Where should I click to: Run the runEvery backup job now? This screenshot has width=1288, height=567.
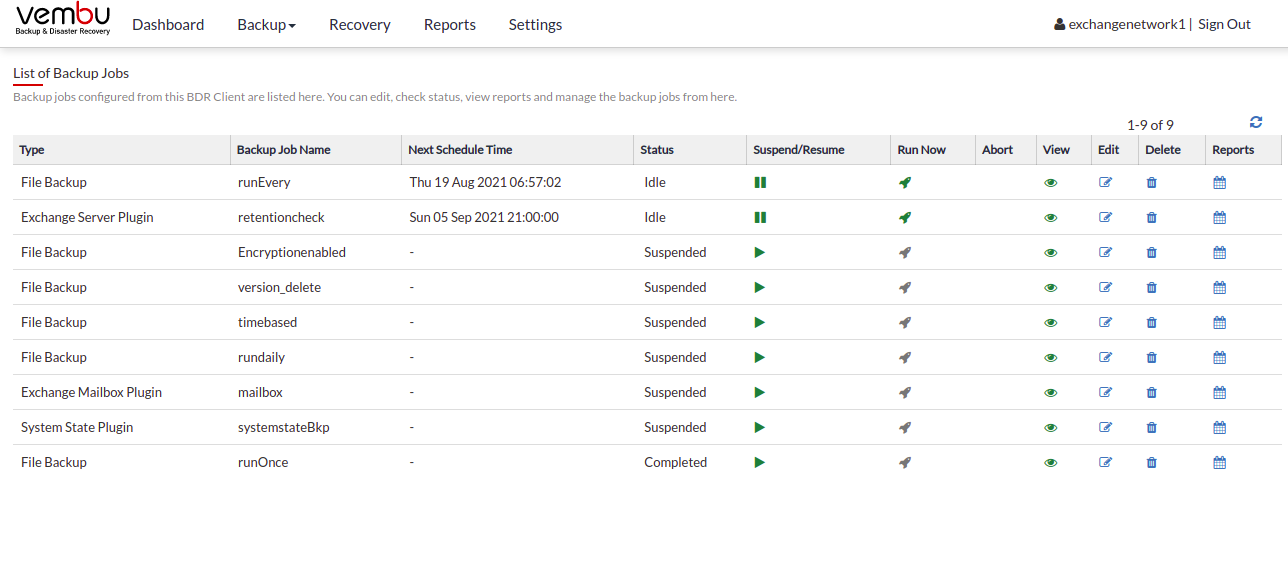click(905, 183)
